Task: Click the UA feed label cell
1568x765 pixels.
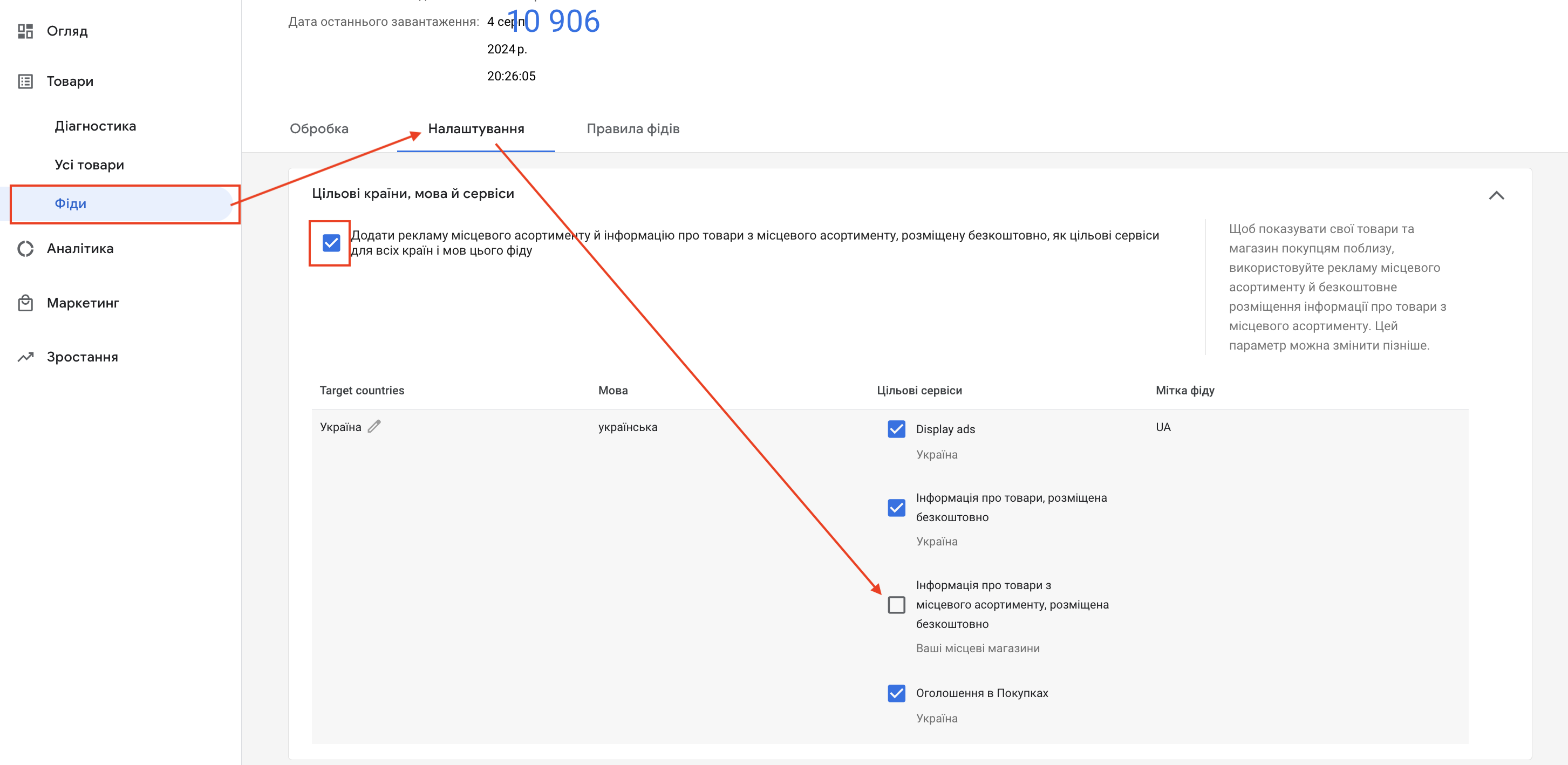Action: coord(1163,427)
